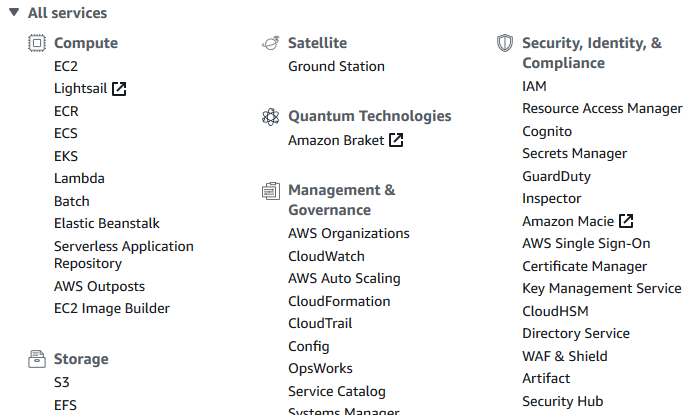Open CloudTrail service
Image resolution: width=685 pixels, height=415 pixels.
tap(320, 323)
